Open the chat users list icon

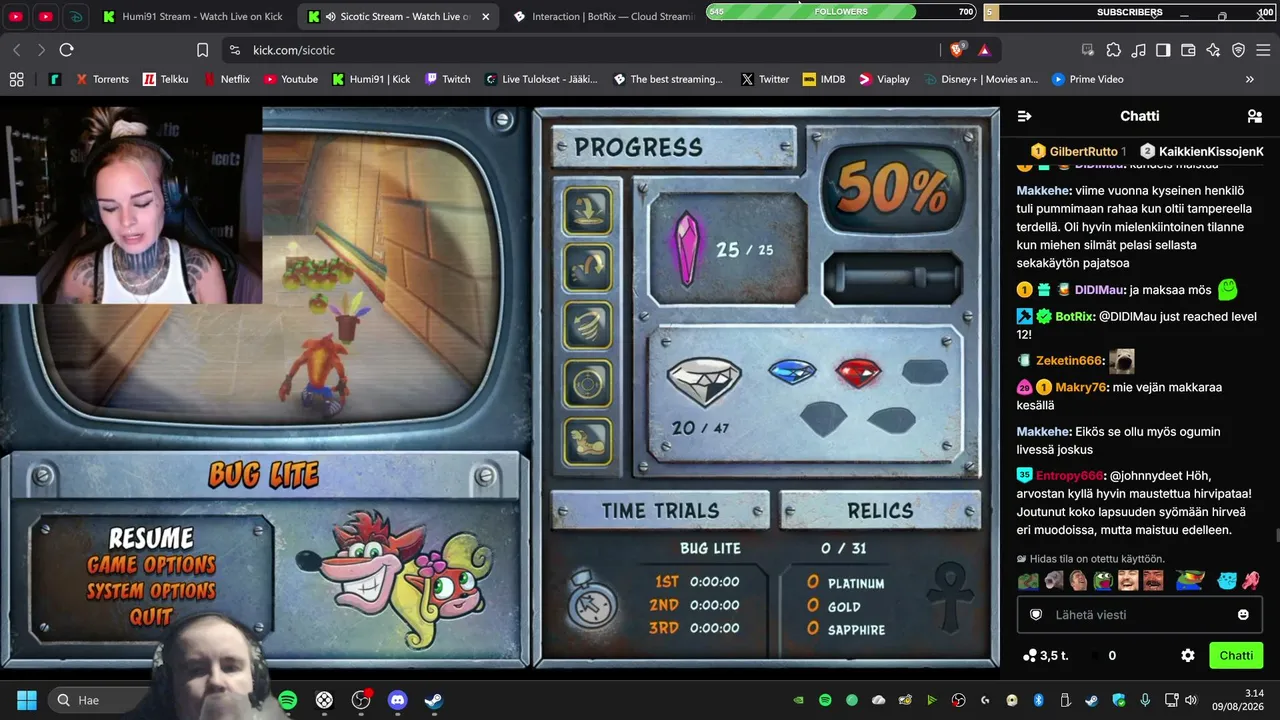coord(1255,116)
